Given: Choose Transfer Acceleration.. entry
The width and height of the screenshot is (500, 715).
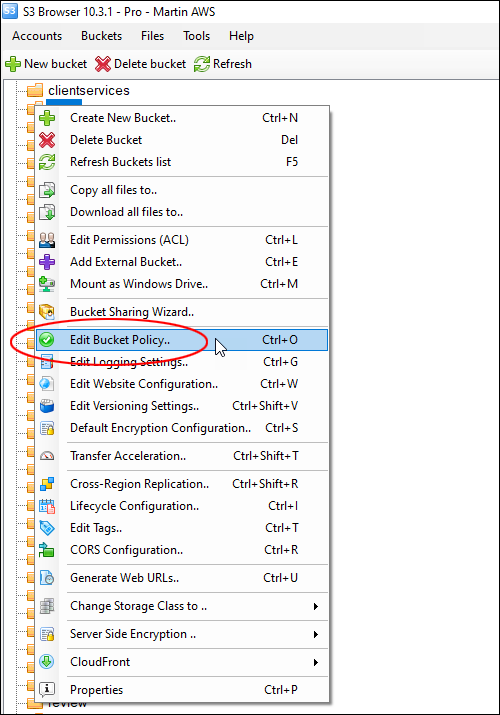Looking at the screenshot, I should pyautogui.click(x=182, y=456).
